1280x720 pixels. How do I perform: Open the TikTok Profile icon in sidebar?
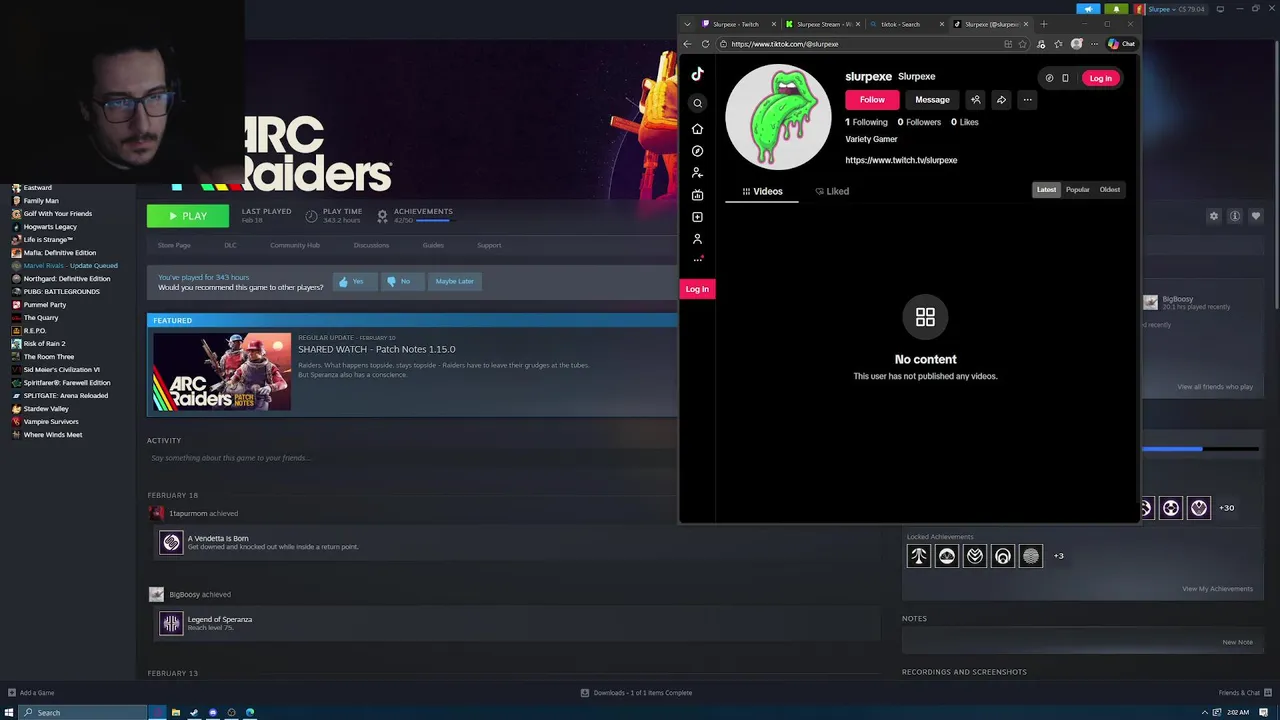coord(697,239)
